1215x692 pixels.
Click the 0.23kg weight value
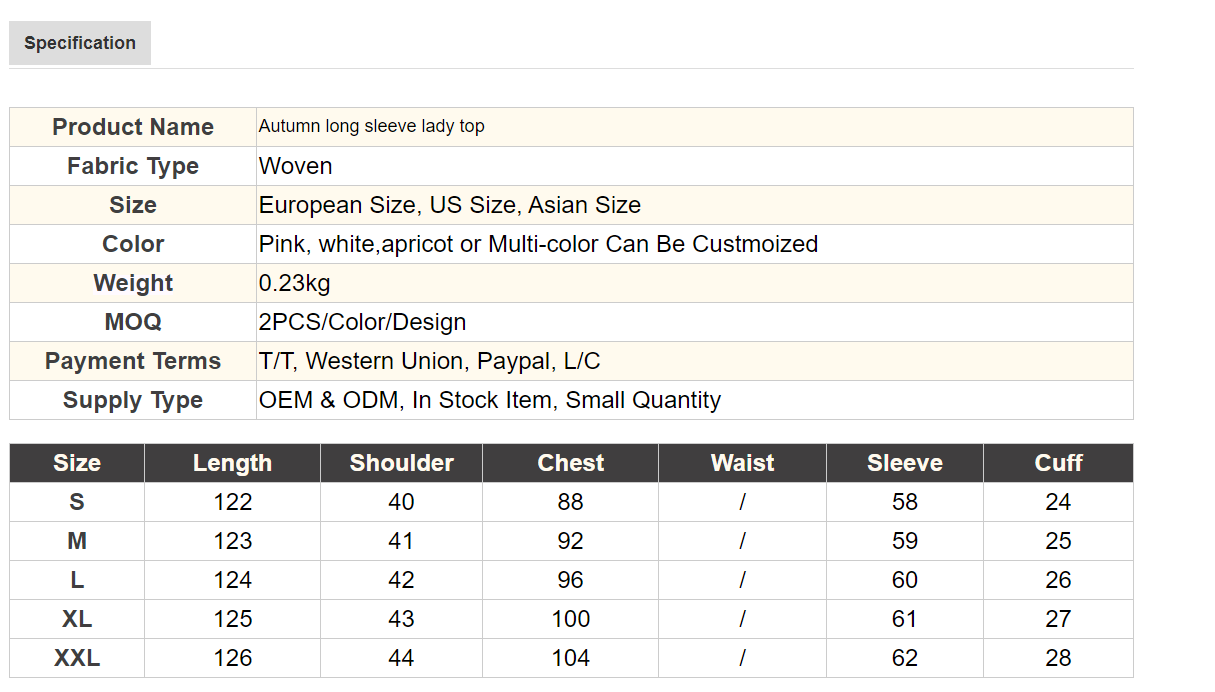294,283
